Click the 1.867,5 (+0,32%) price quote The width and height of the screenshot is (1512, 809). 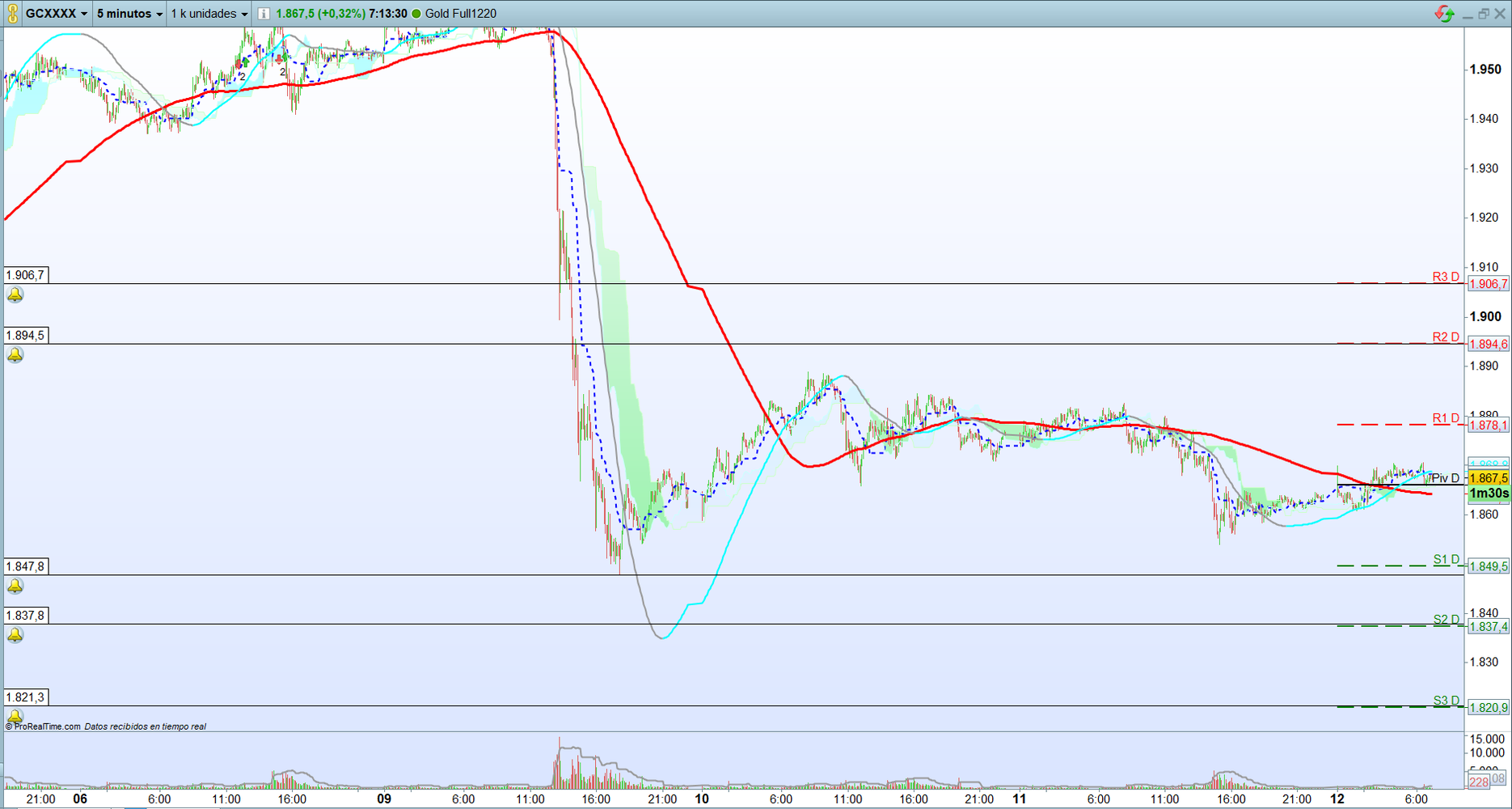[320, 14]
